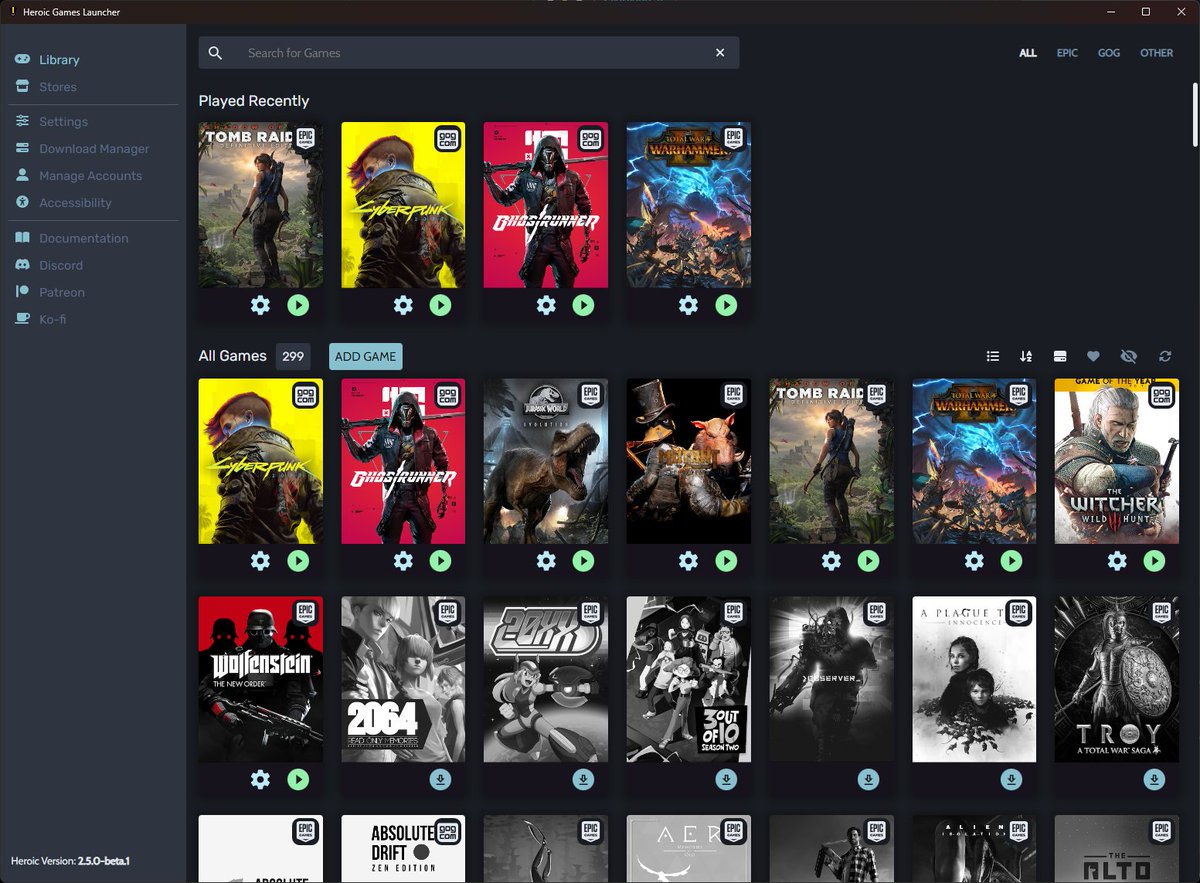The width and height of the screenshot is (1200, 883).
Task: Download the Observer game
Action: [x=869, y=779]
